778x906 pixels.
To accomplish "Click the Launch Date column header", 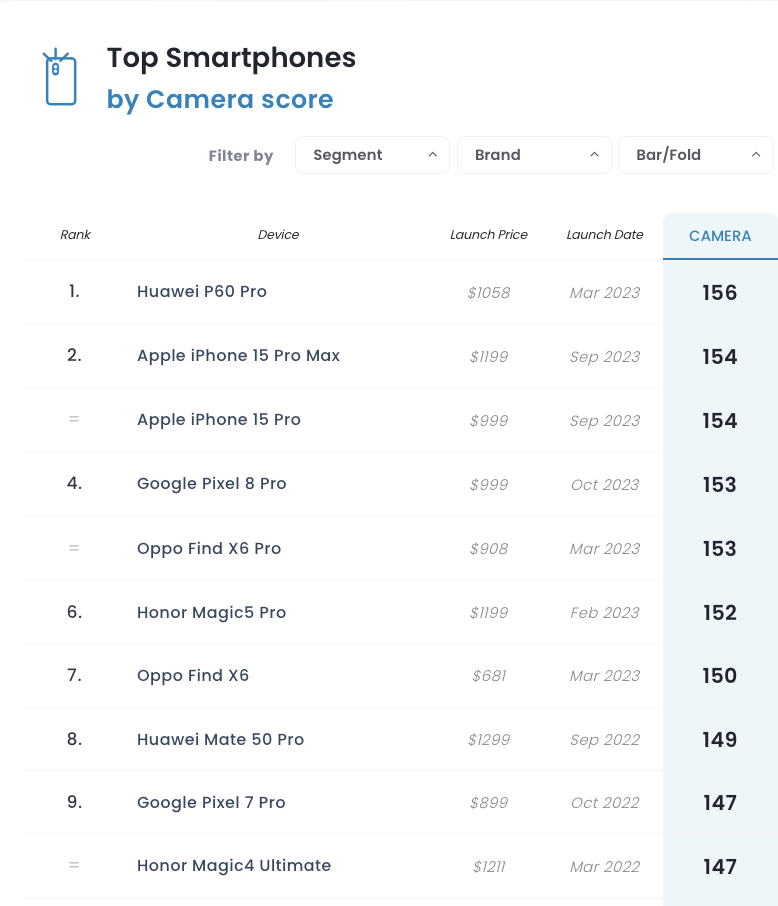I will tap(605, 235).
